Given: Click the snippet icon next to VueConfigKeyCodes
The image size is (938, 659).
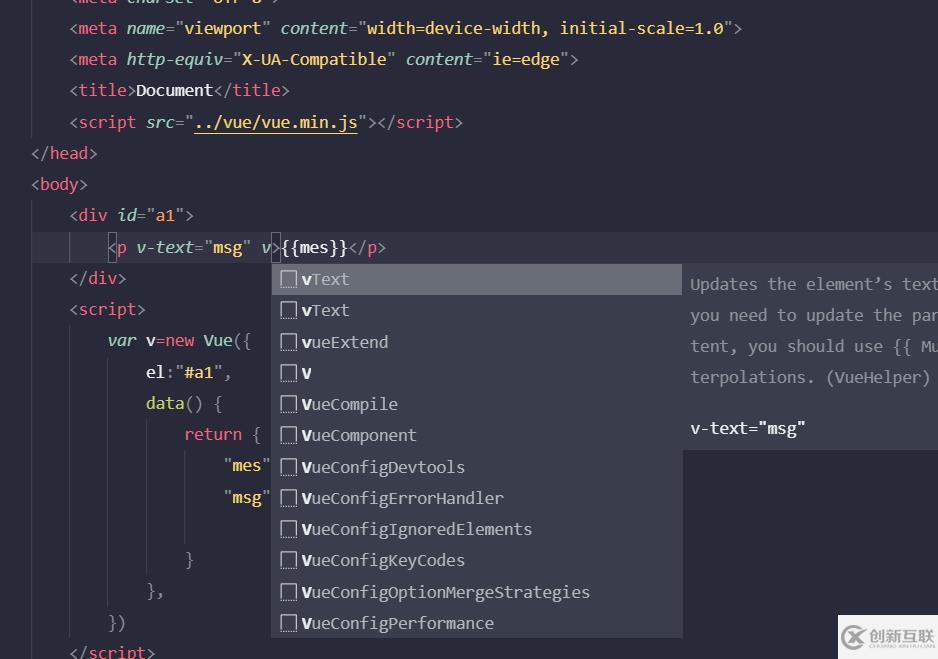Looking at the screenshot, I should point(288,560).
